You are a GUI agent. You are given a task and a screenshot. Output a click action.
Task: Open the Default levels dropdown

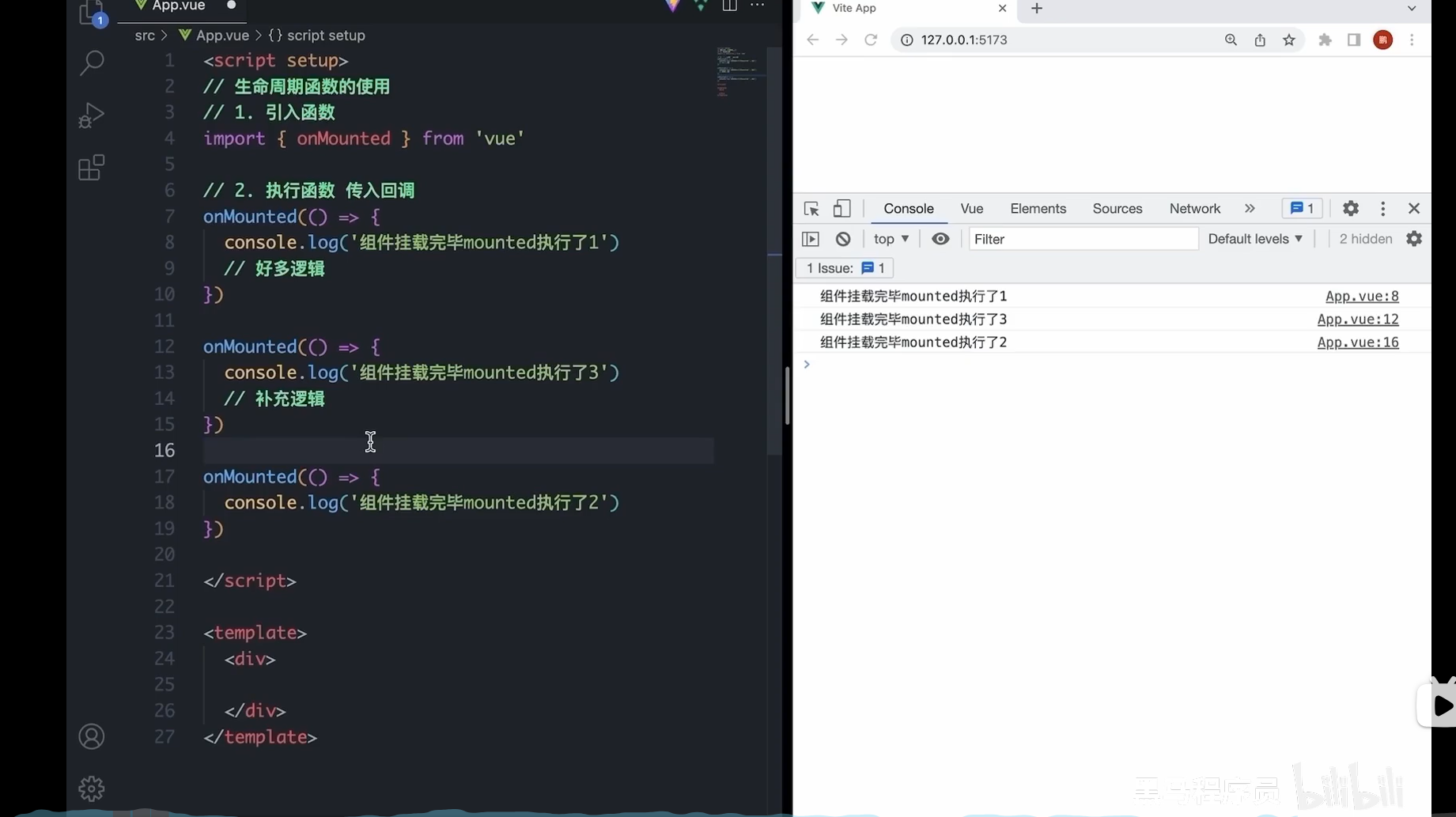pos(1255,239)
